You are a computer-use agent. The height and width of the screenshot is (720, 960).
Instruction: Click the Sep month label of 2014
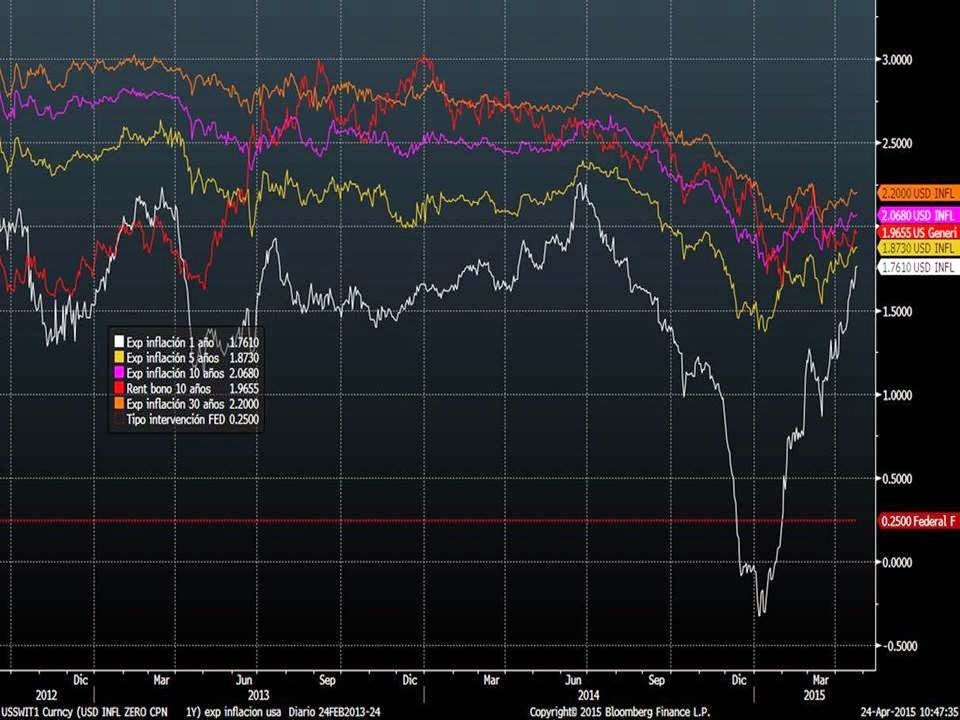coord(656,680)
